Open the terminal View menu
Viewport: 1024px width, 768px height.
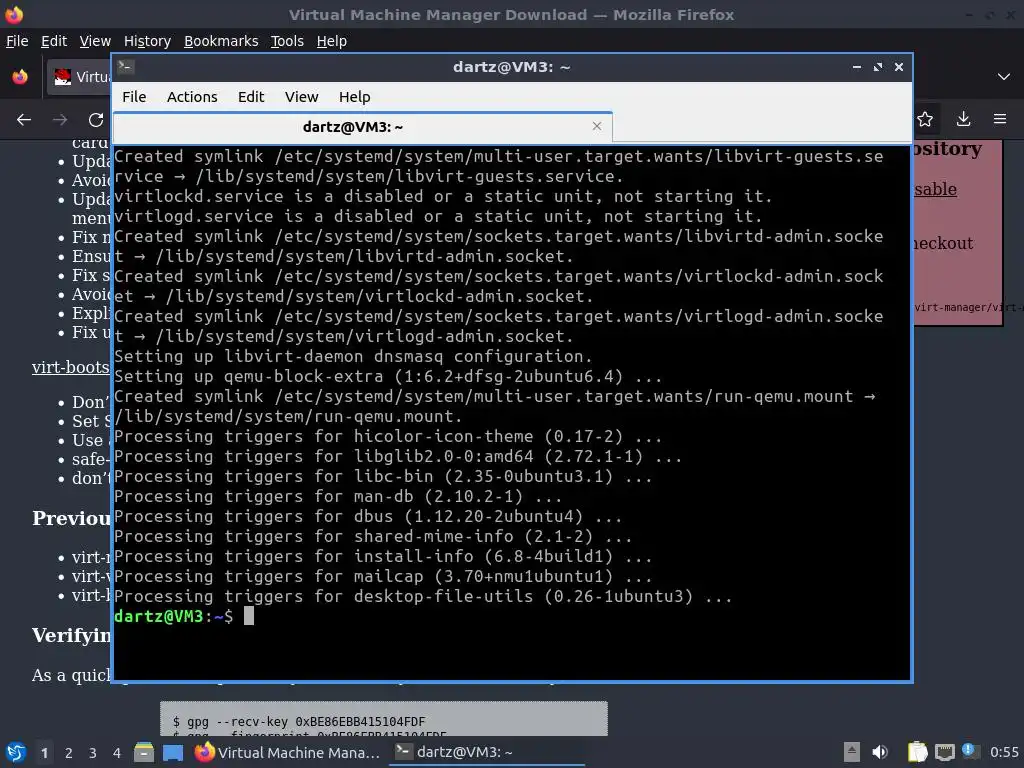pyautogui.click(x=301, y=97)
